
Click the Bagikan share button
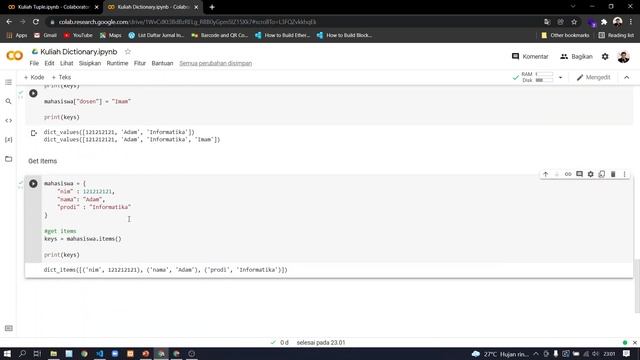[576, 56]
